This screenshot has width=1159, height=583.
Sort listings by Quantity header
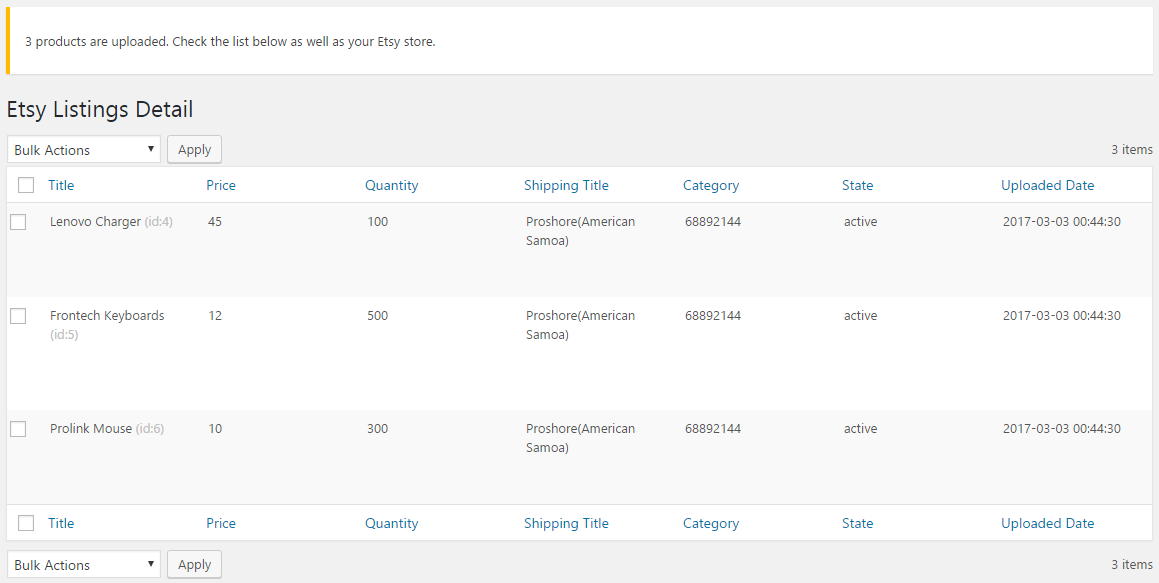392,185
